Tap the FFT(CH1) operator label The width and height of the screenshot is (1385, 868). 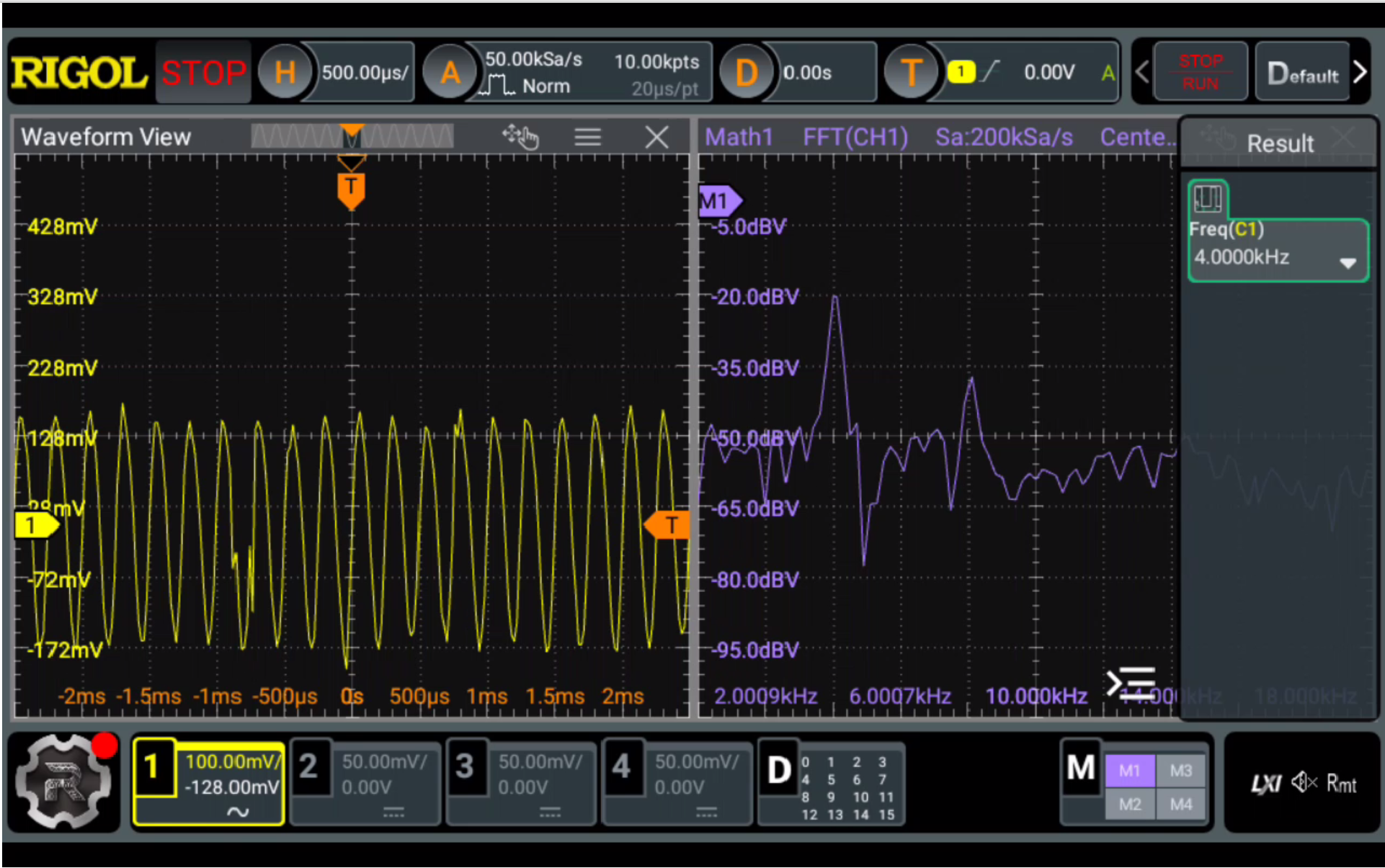click(x=855, y=137)
